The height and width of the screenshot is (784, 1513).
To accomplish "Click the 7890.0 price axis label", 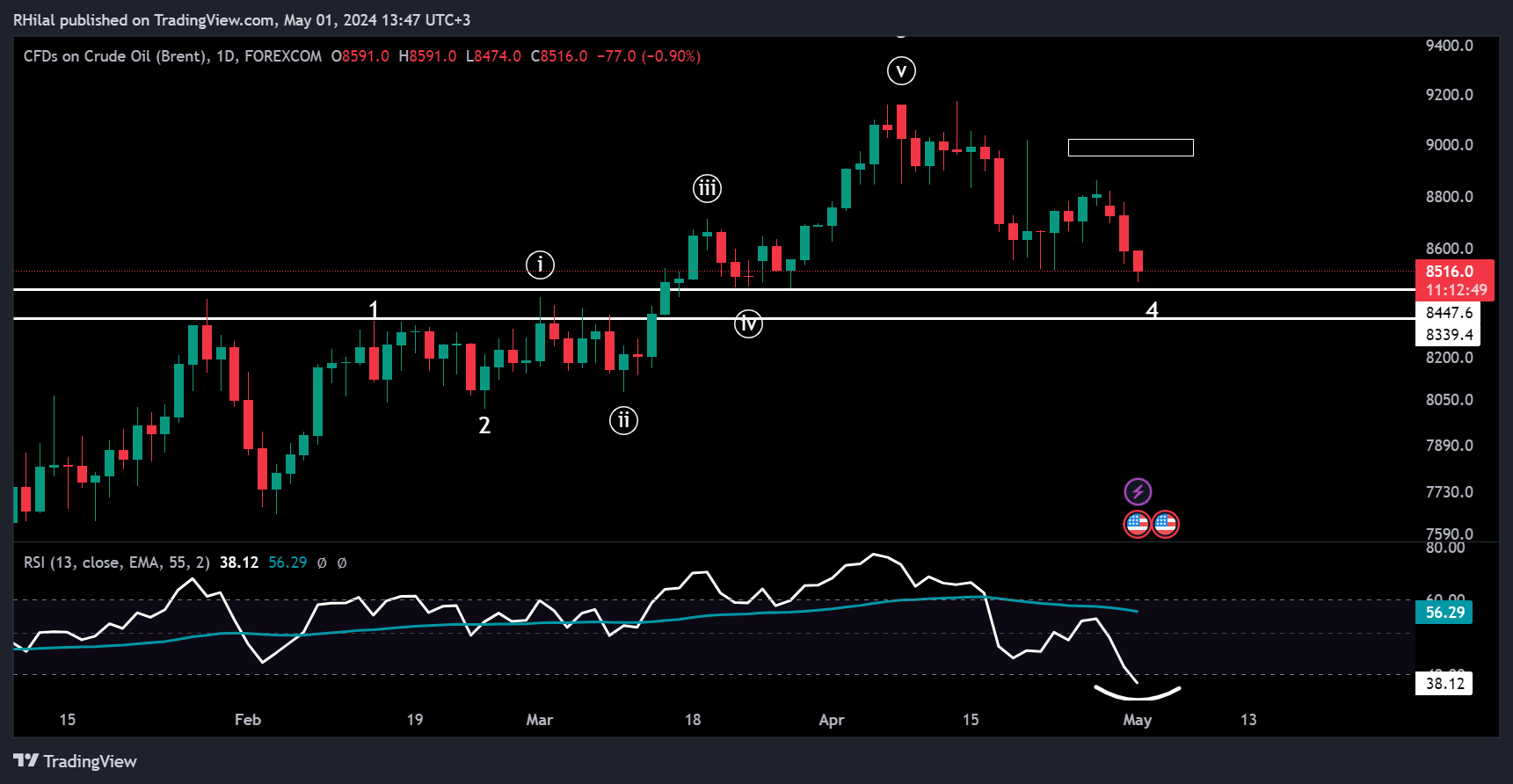I will (x=1449, y=446).
